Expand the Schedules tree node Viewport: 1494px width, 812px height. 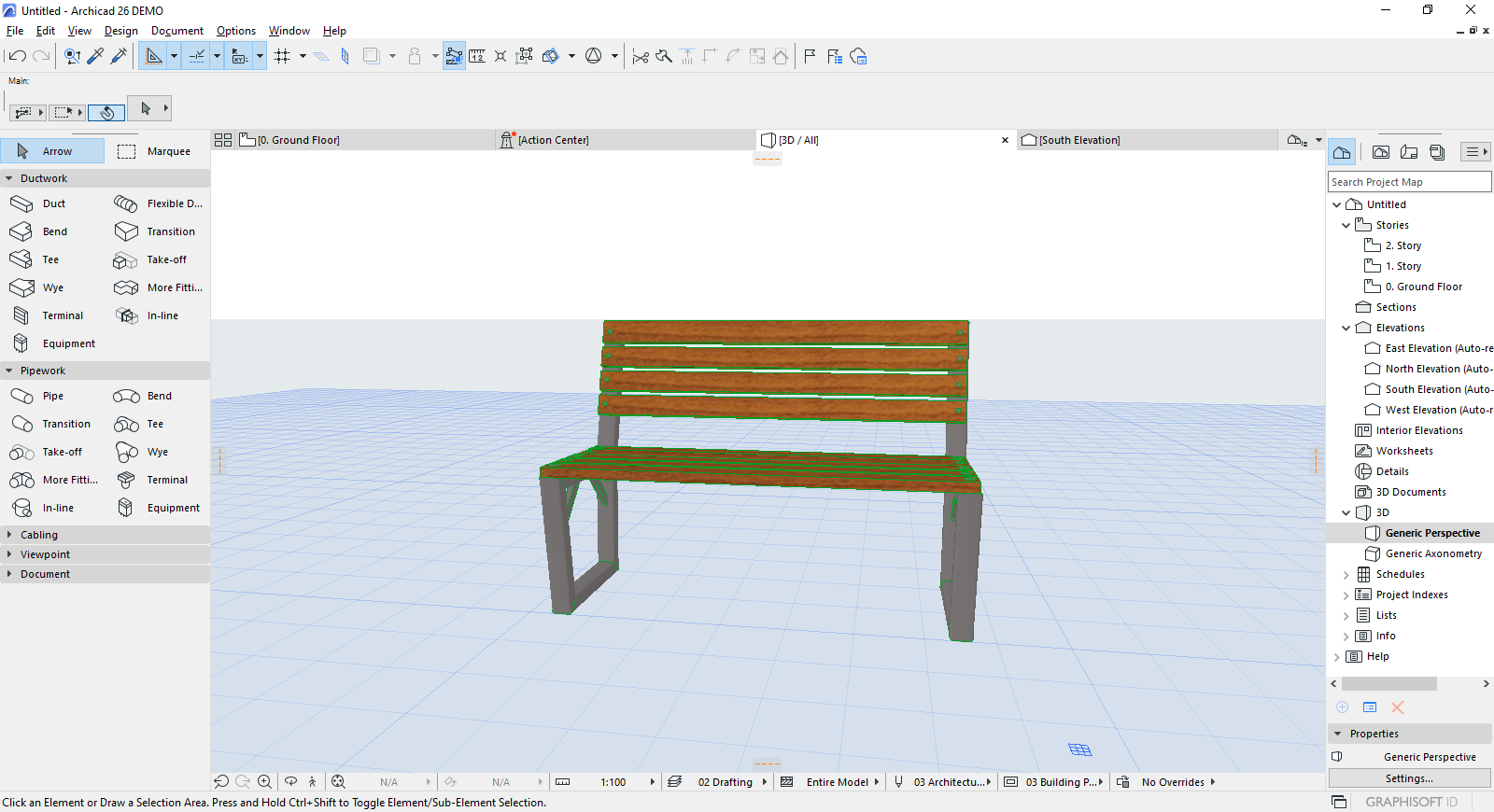tap(1346, 575)
